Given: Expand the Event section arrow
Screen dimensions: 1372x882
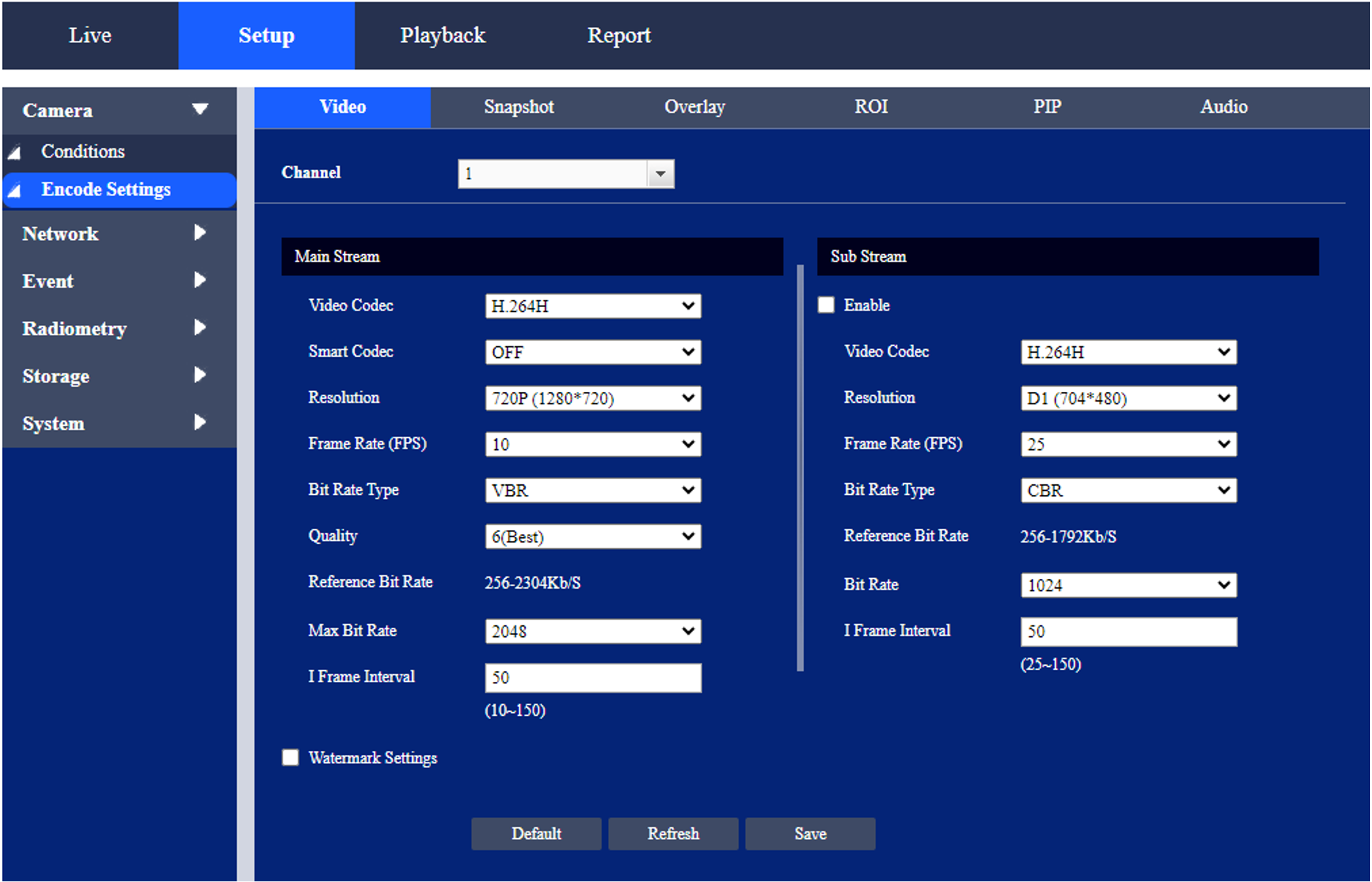Looking at the screenshot, I should point(200,280).
